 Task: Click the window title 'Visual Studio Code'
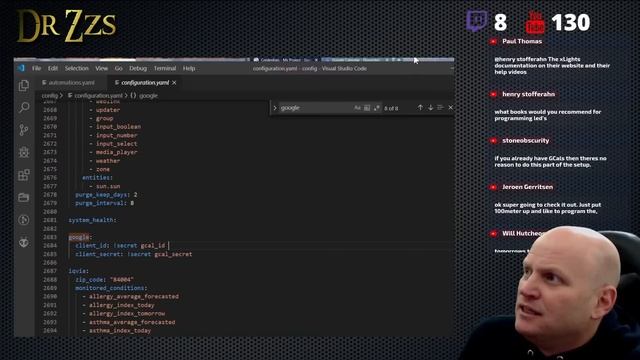point(344,69)
